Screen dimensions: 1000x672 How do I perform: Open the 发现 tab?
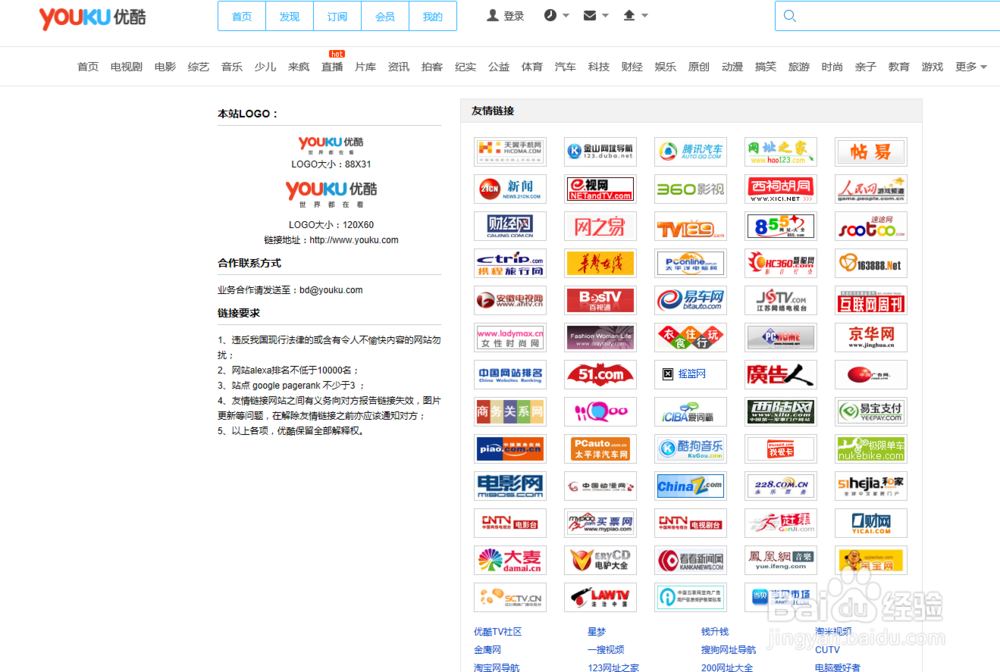coord(290,17)
